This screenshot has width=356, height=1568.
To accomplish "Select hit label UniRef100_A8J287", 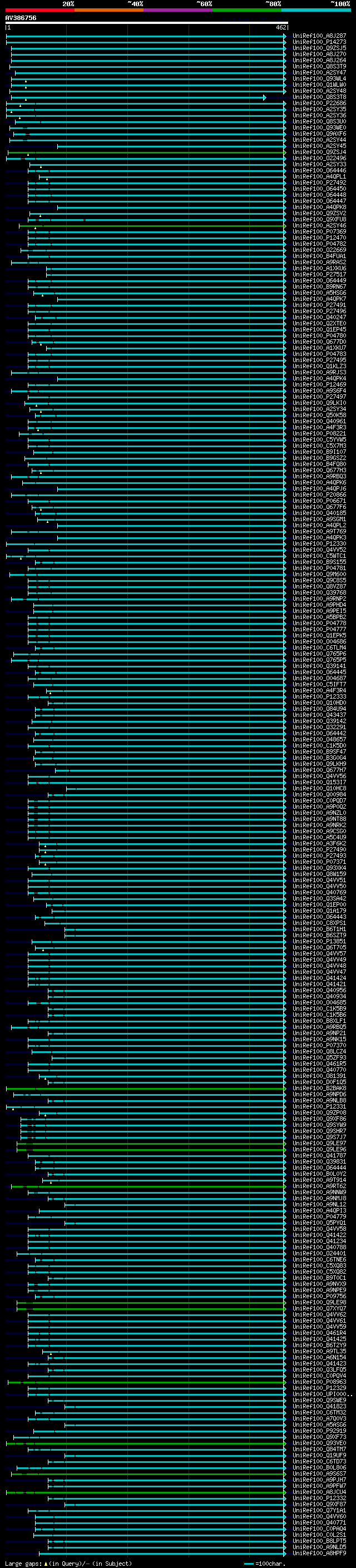I will click(x=319, y=36).
